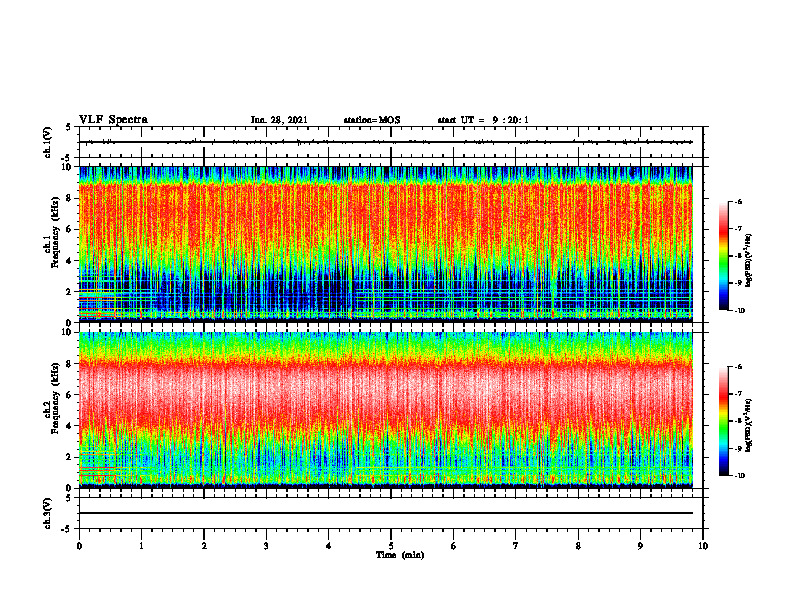Click the "ch.1(V)" axis label
This screenshot has width=792, height=612.
click(48, 142)
